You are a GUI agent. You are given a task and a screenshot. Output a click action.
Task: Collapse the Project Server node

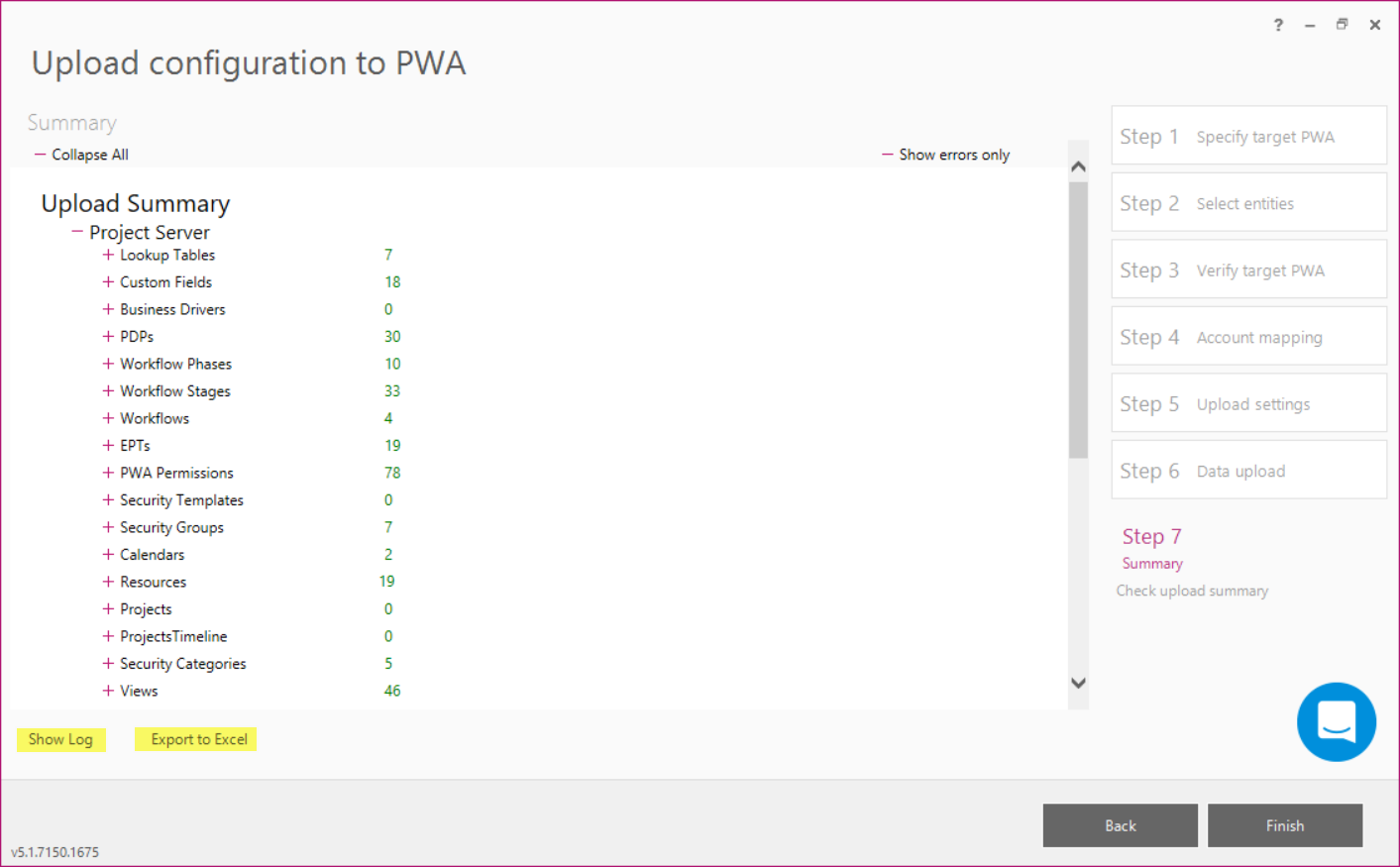[77, 232]
